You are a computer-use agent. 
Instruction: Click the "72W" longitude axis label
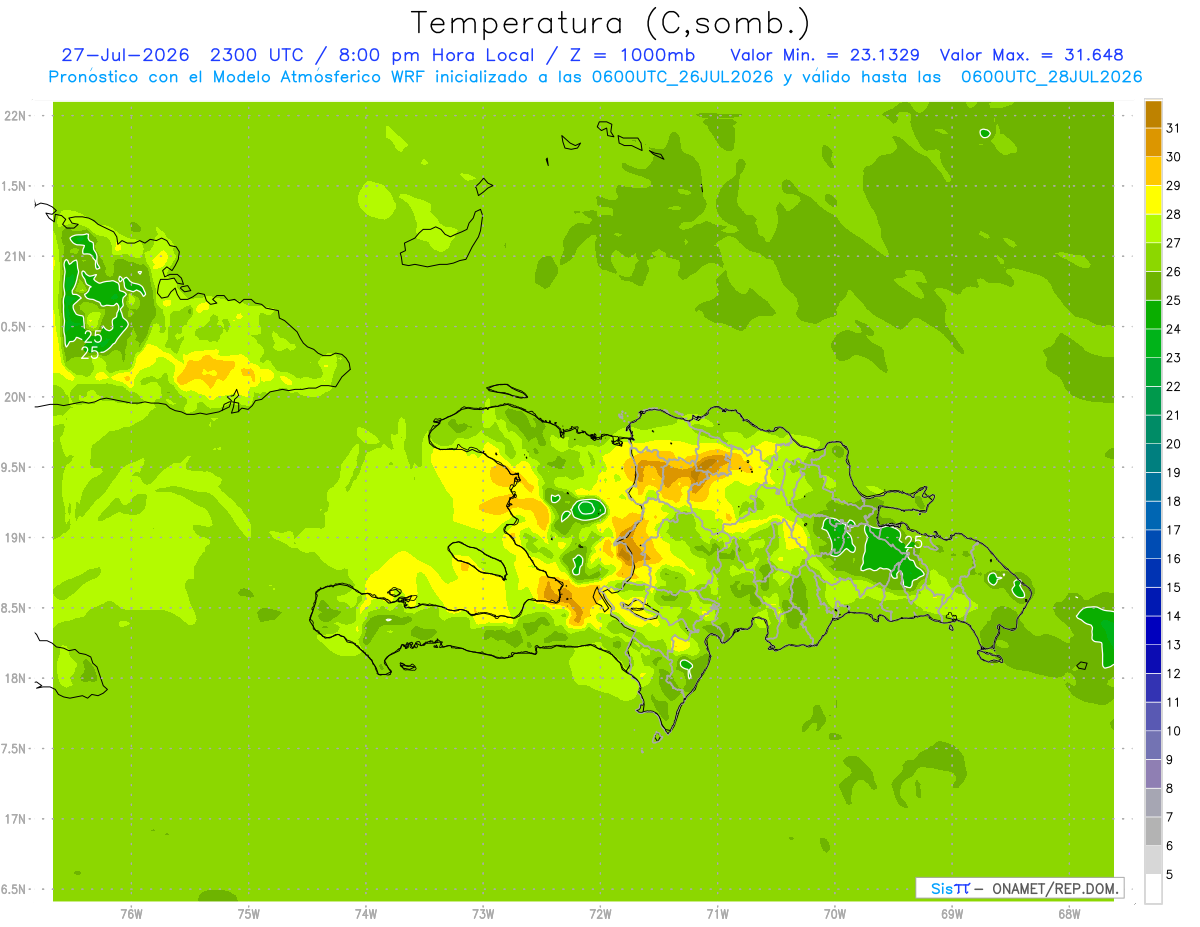pos(600,914)
